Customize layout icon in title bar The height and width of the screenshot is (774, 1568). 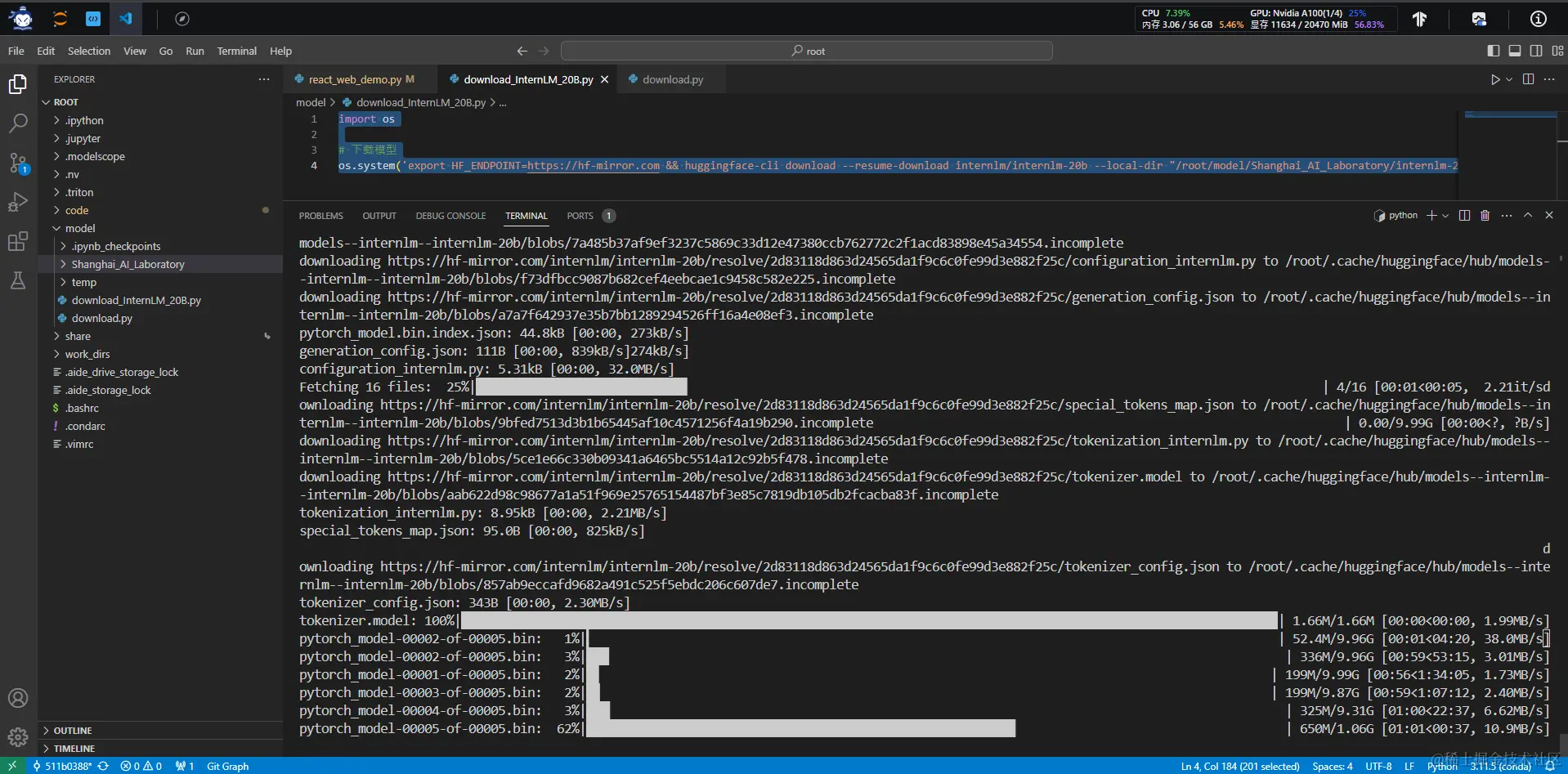click(x=1557, y=51)
